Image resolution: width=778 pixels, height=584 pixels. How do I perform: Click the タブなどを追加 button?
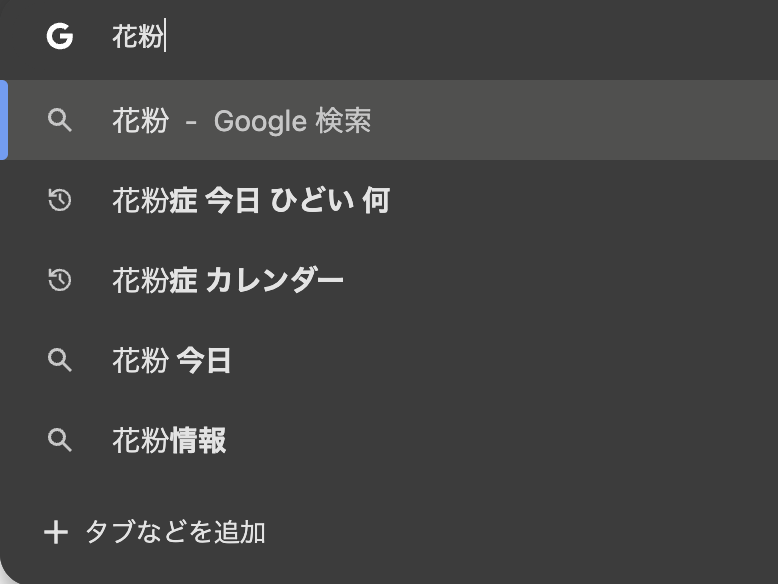click(175, 532)
